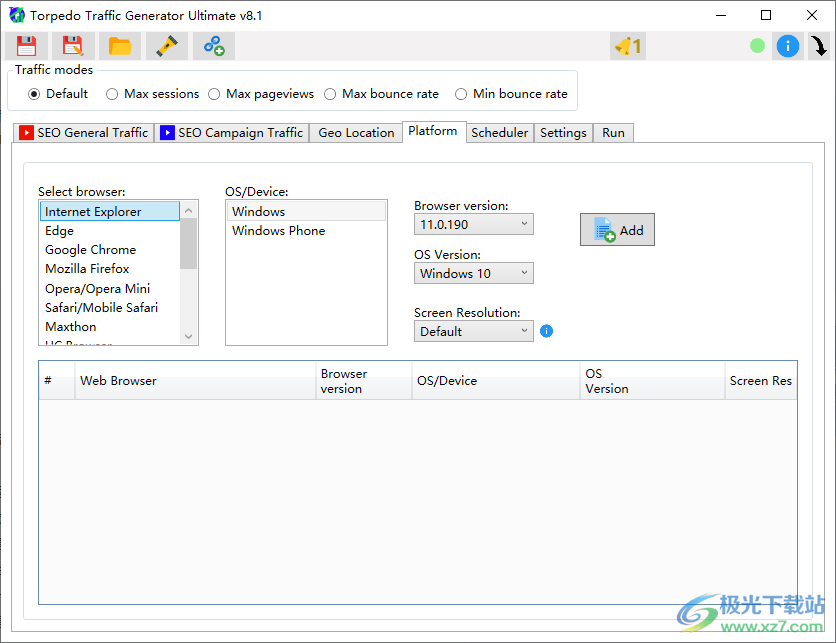Image resolution: width=836 pixels, height=643 pixels.
Task: Select Safari/Mobile Safari browser entry
Action: pos(110,308)
